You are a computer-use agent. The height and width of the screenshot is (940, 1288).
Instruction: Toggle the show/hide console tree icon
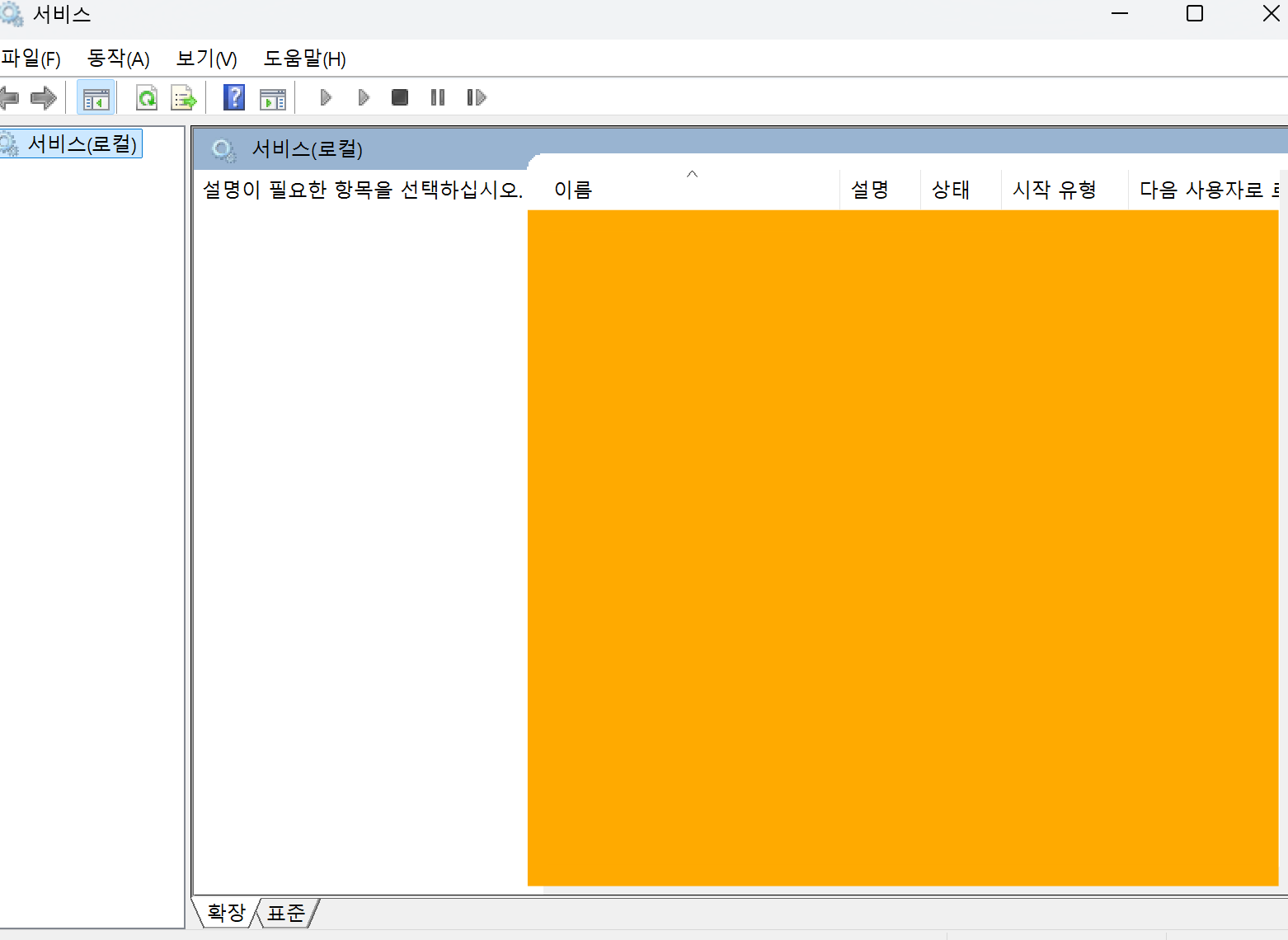pos(96,98)
